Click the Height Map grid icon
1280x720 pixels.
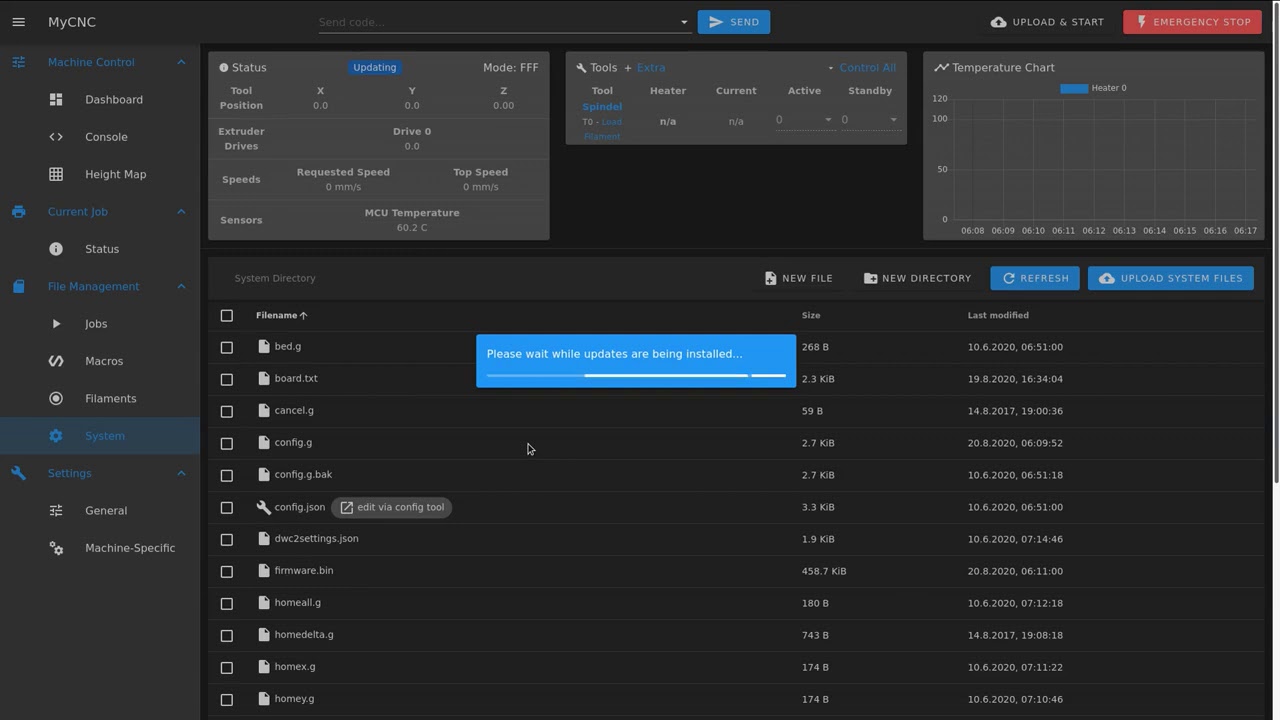(x=56, y=174)
